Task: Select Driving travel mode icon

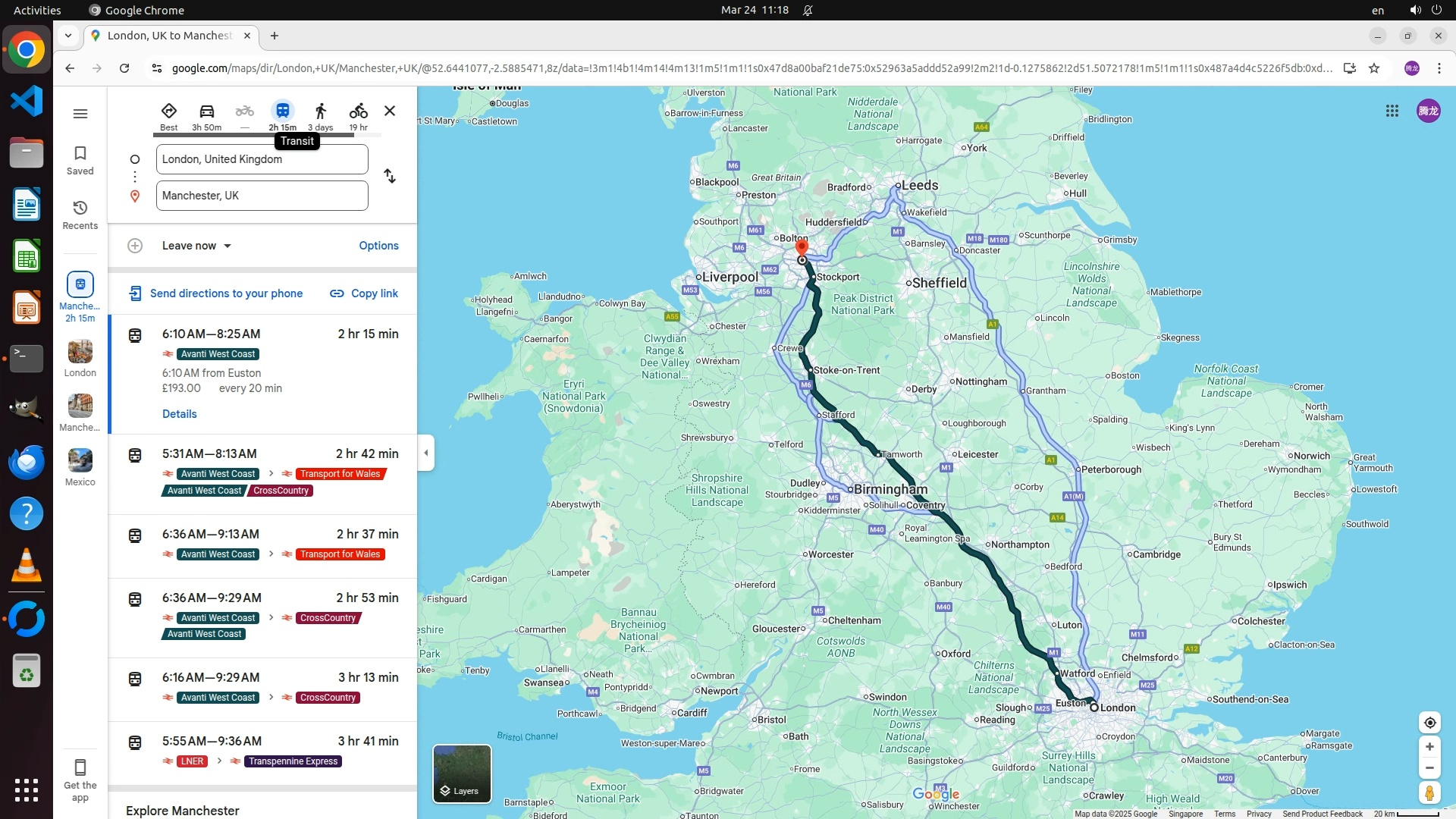Action: point(206,111)
